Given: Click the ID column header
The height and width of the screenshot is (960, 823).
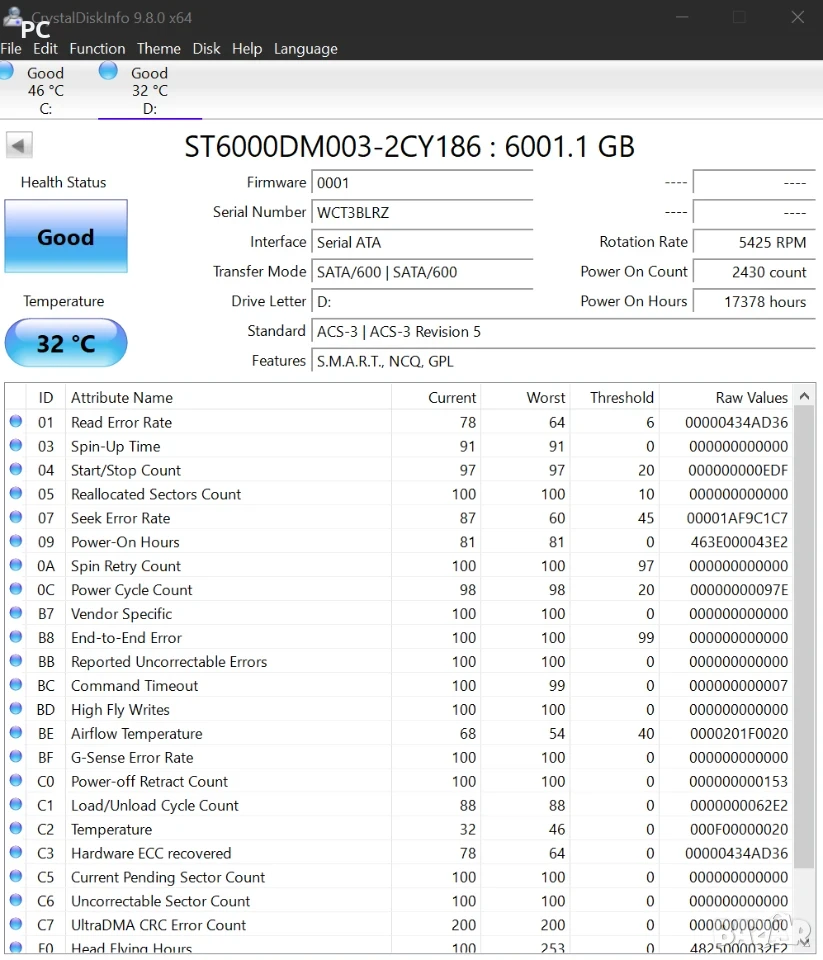Looking at the screenshot, I should coord(46,398).
